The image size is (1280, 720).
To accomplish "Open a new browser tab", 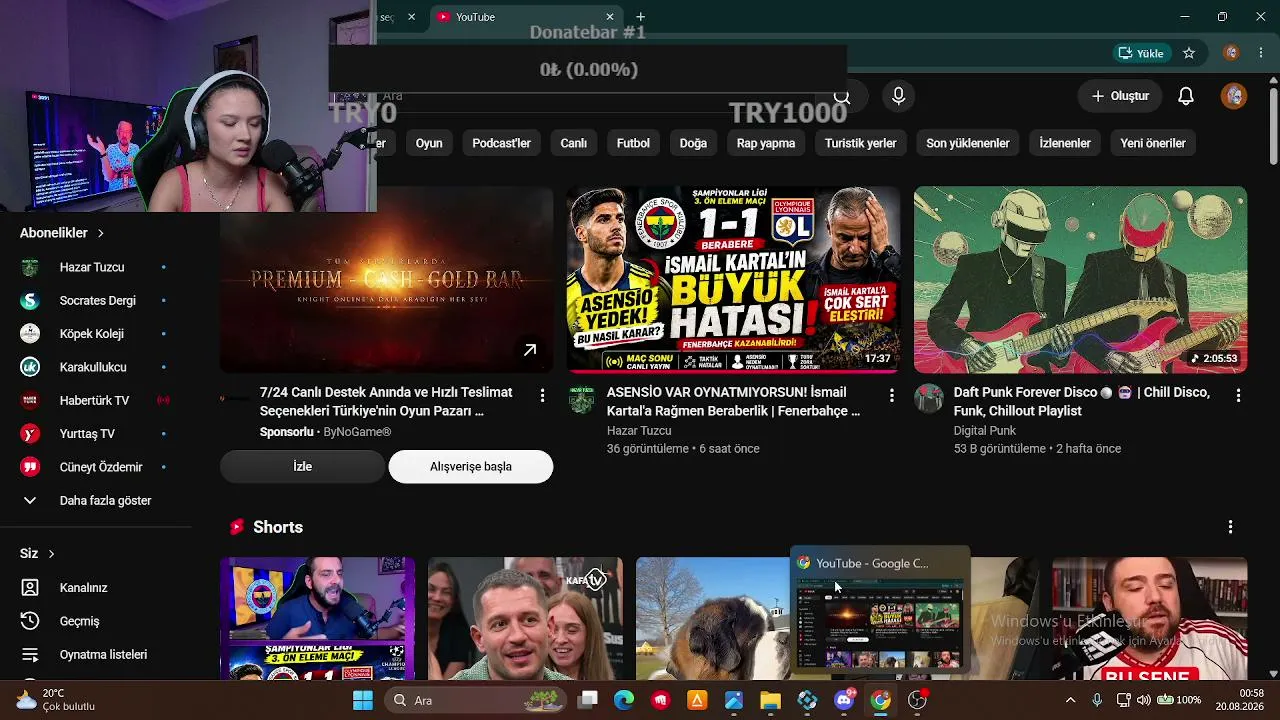I will pyautogui.click(x=641, y=17).
